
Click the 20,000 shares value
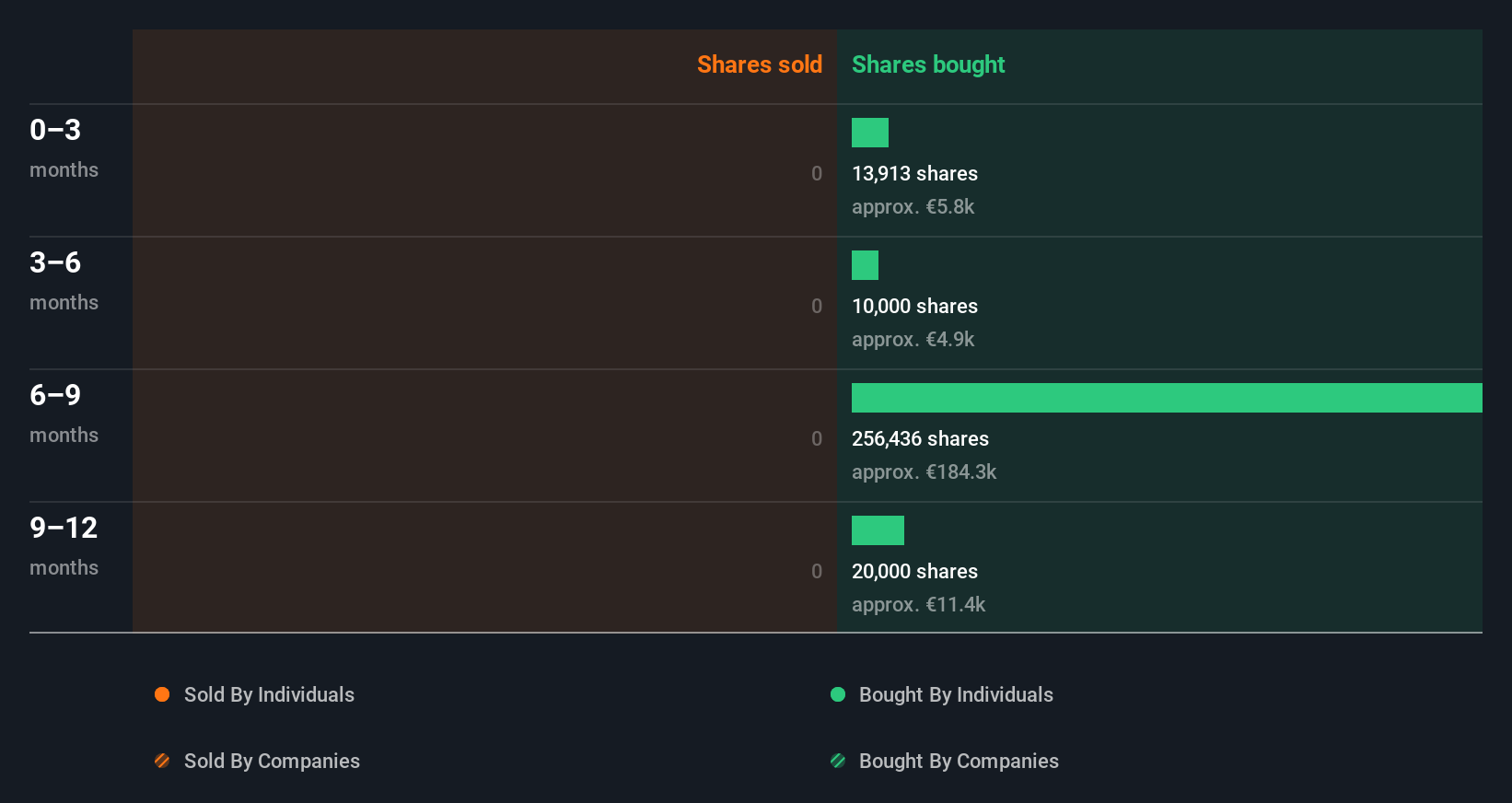click(x=914, y=571)
